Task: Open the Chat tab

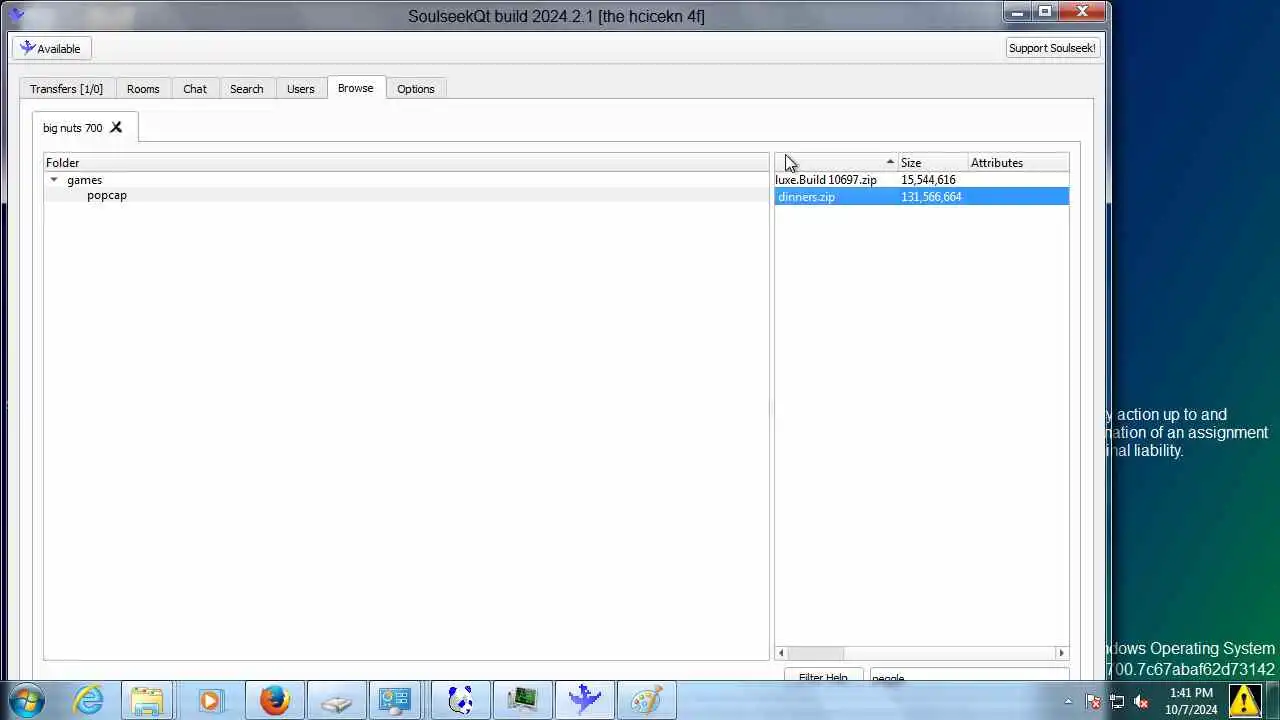Action: click(195, 89)
